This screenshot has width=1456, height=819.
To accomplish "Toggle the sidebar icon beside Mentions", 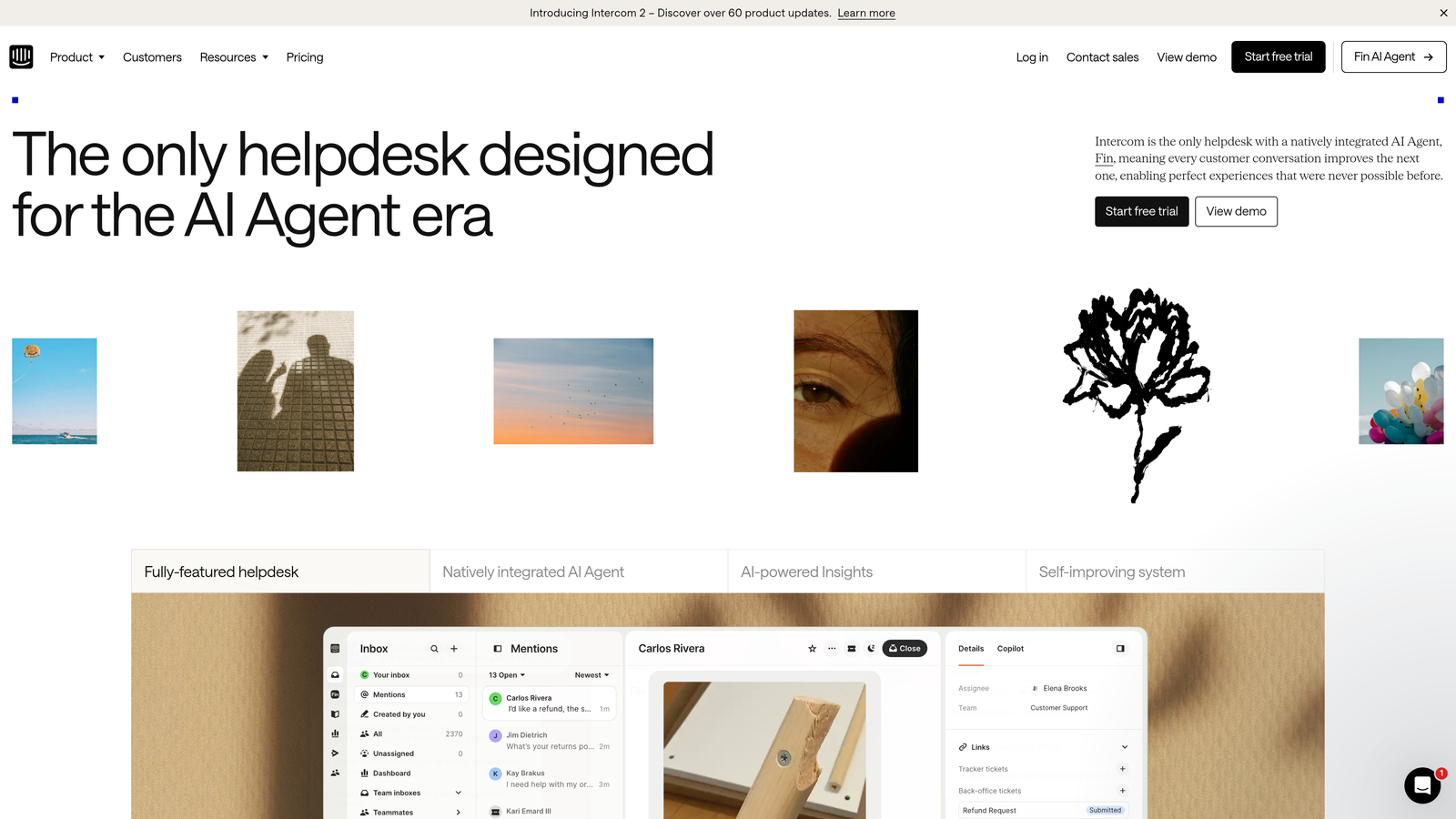I will coord(498,649).
